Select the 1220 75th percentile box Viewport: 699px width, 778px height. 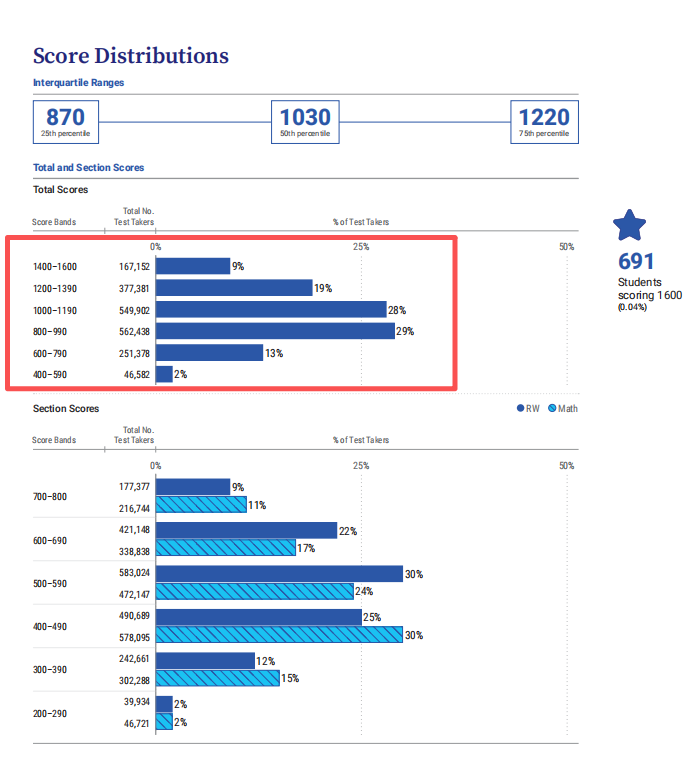(x=544, y=122)
